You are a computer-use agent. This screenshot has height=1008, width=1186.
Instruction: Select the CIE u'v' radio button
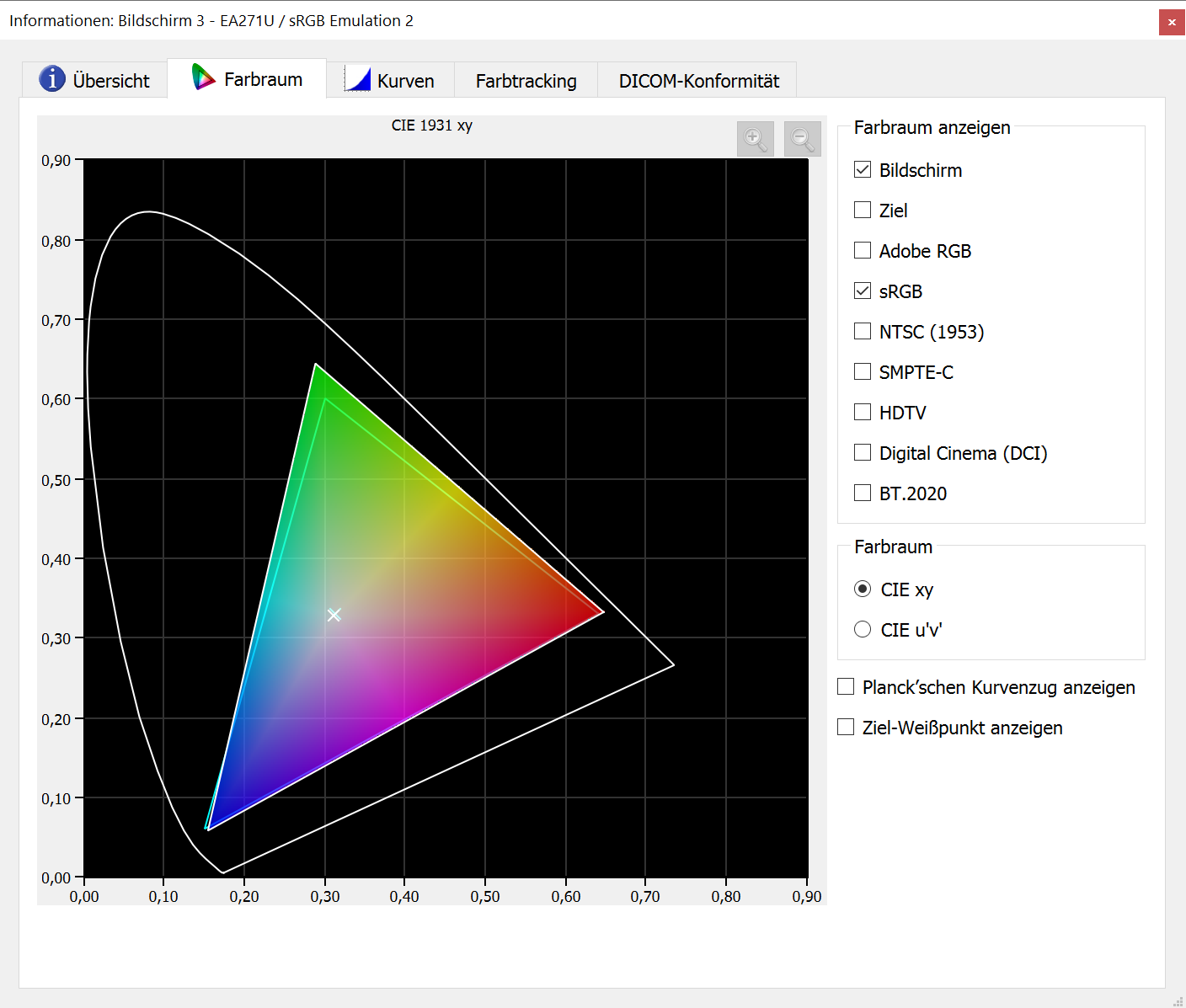[x=863, y=629]
